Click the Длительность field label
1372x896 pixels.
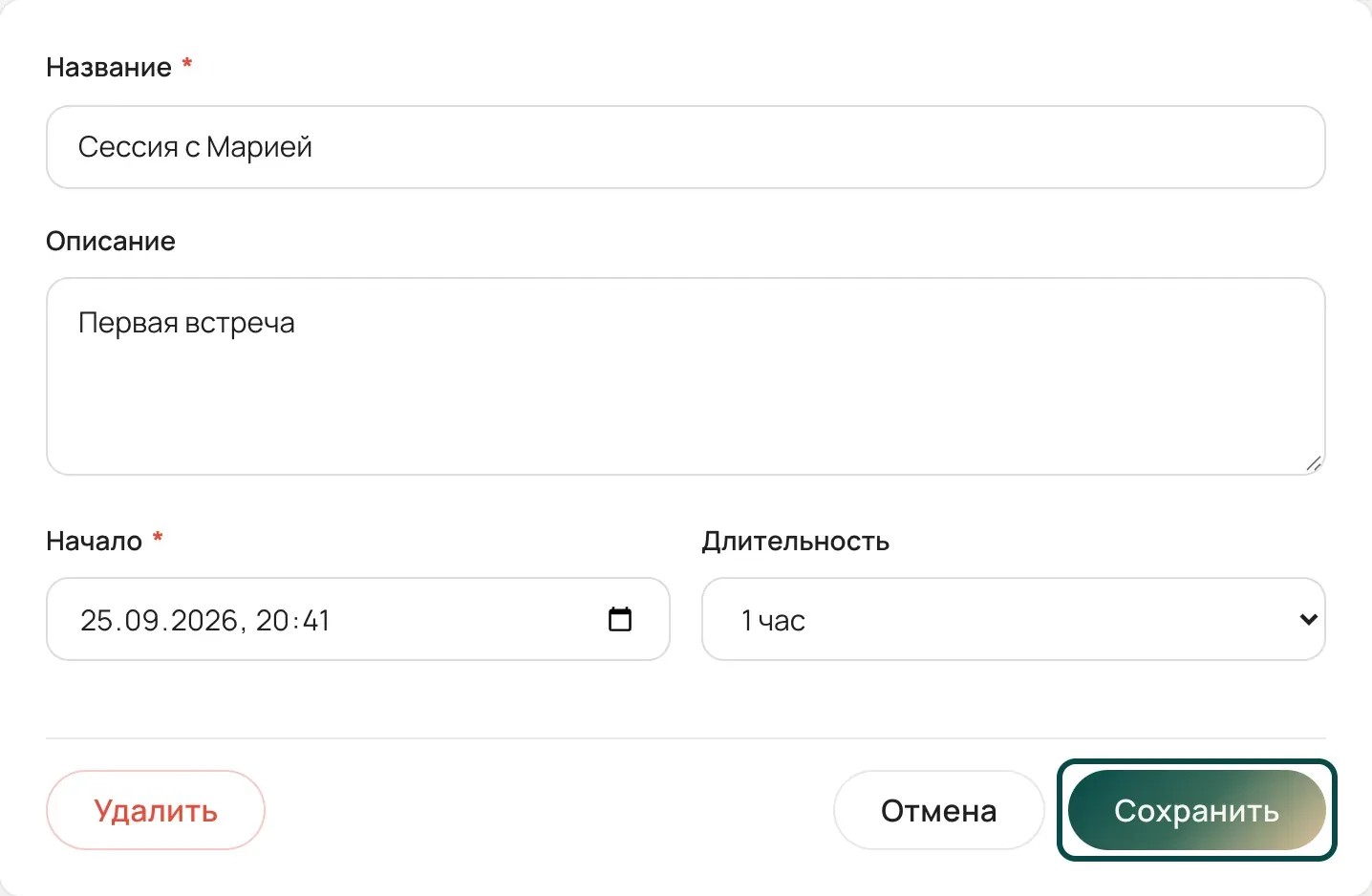point(796,542)
